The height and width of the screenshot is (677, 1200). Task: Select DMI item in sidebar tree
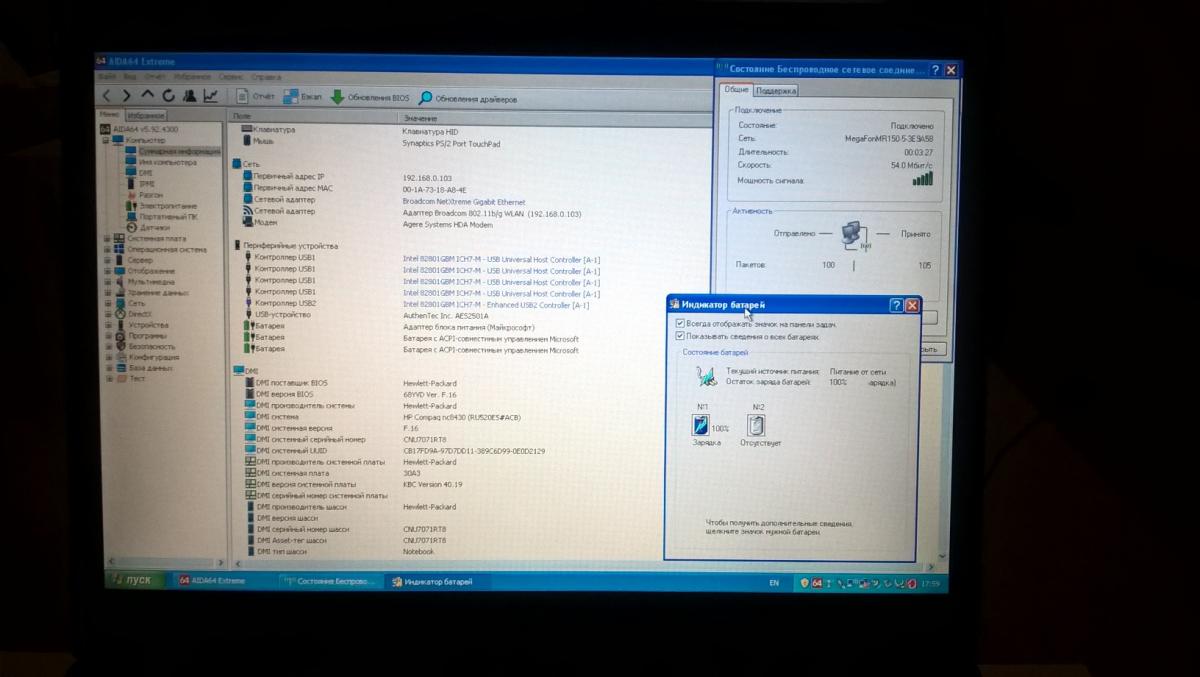[145, 173]
